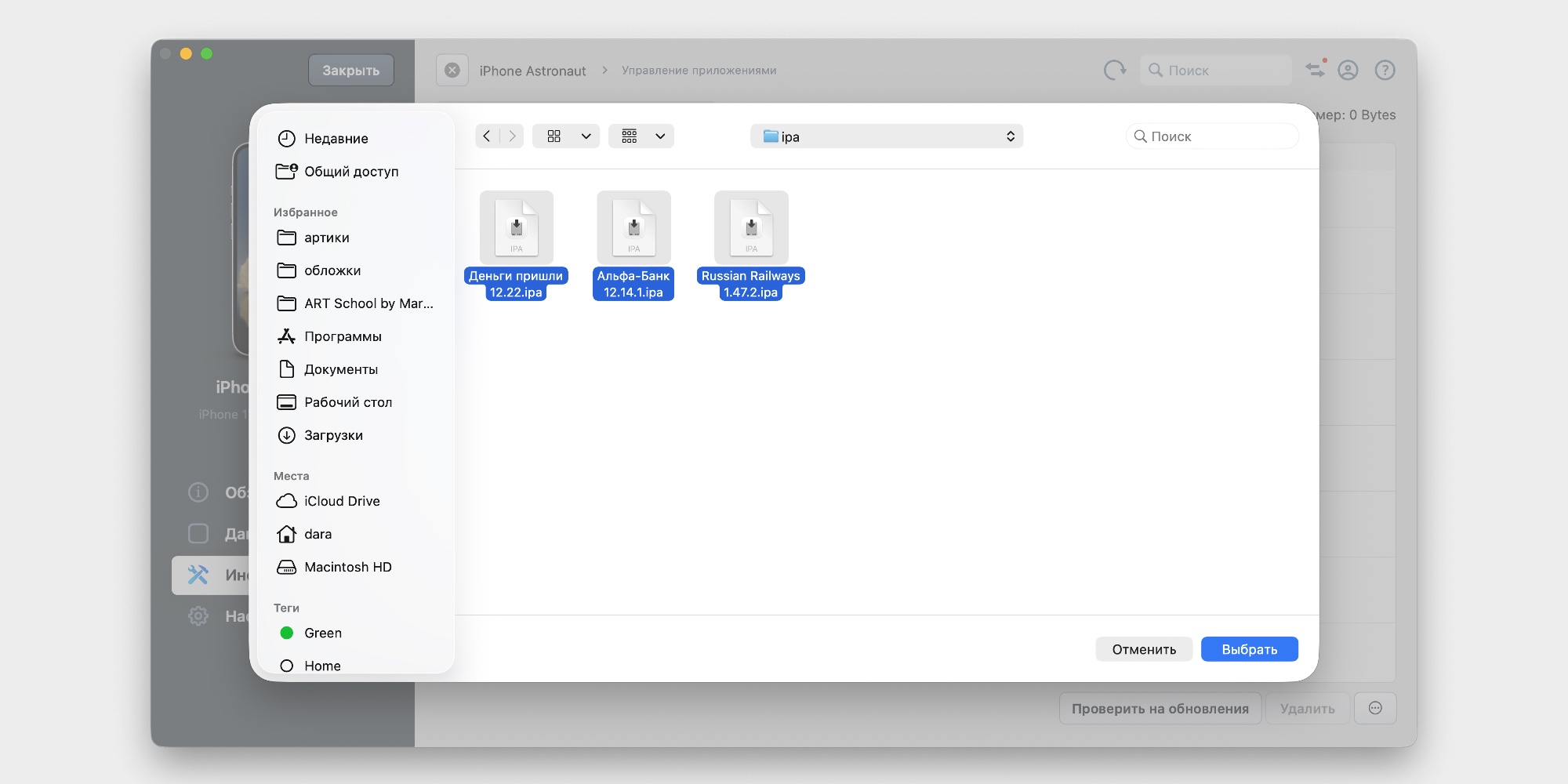Go to Загрузки folder

333,435
